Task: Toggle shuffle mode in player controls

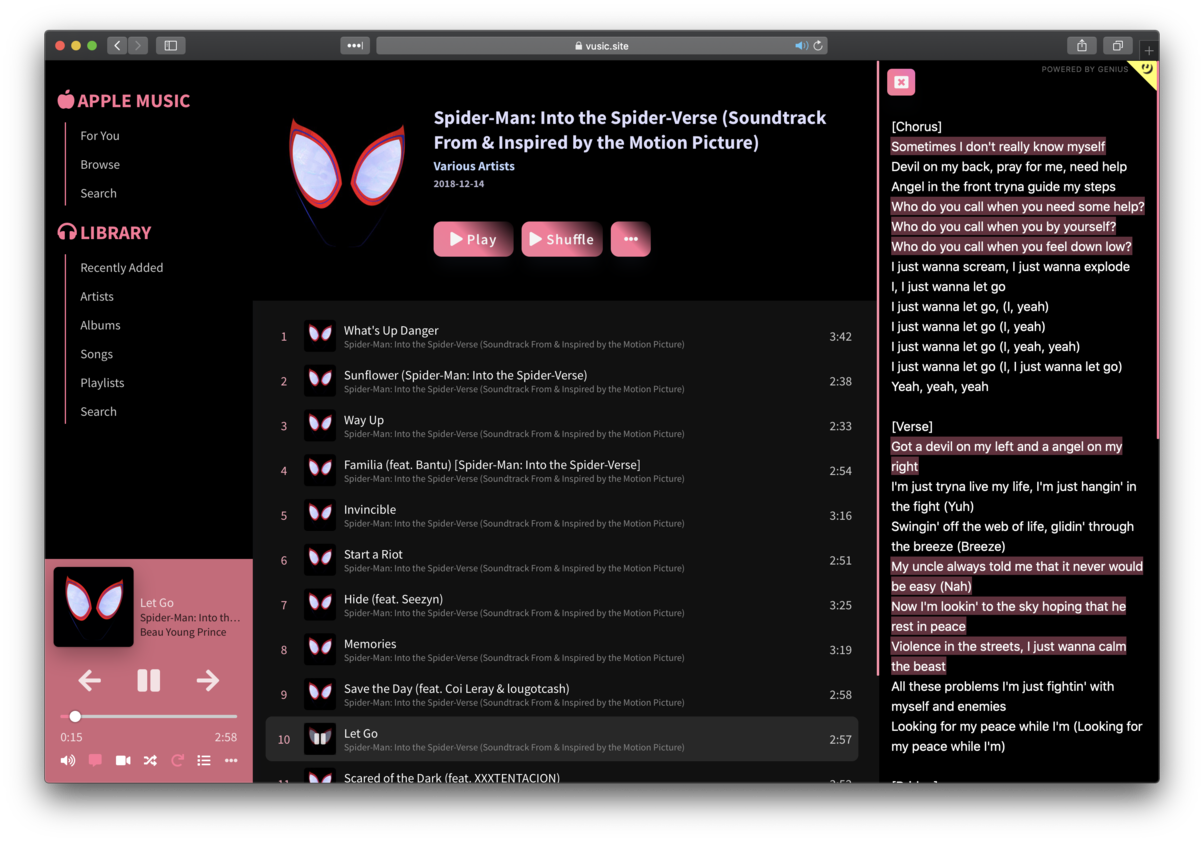Action: (150, 761)
